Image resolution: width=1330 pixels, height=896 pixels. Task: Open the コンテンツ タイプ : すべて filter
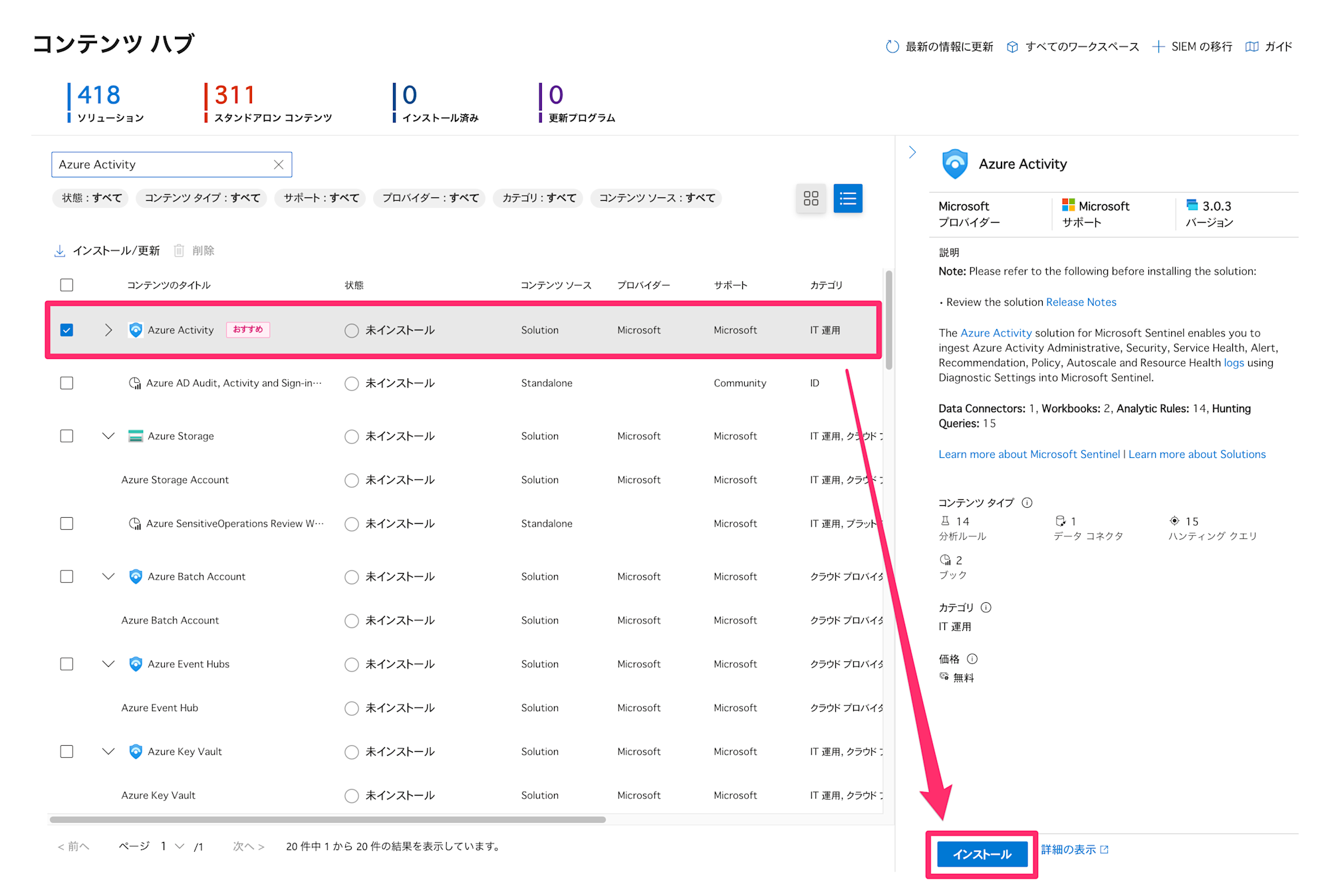201,198
